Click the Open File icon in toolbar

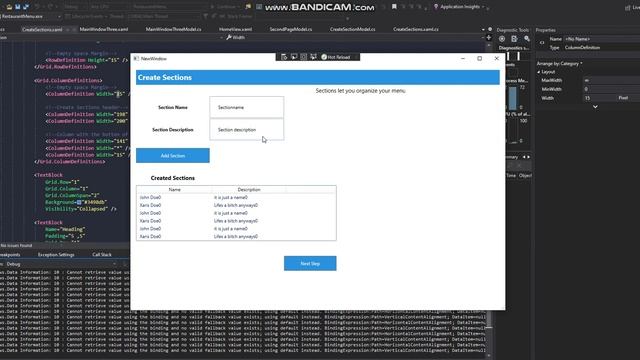(x=9, y=7)
